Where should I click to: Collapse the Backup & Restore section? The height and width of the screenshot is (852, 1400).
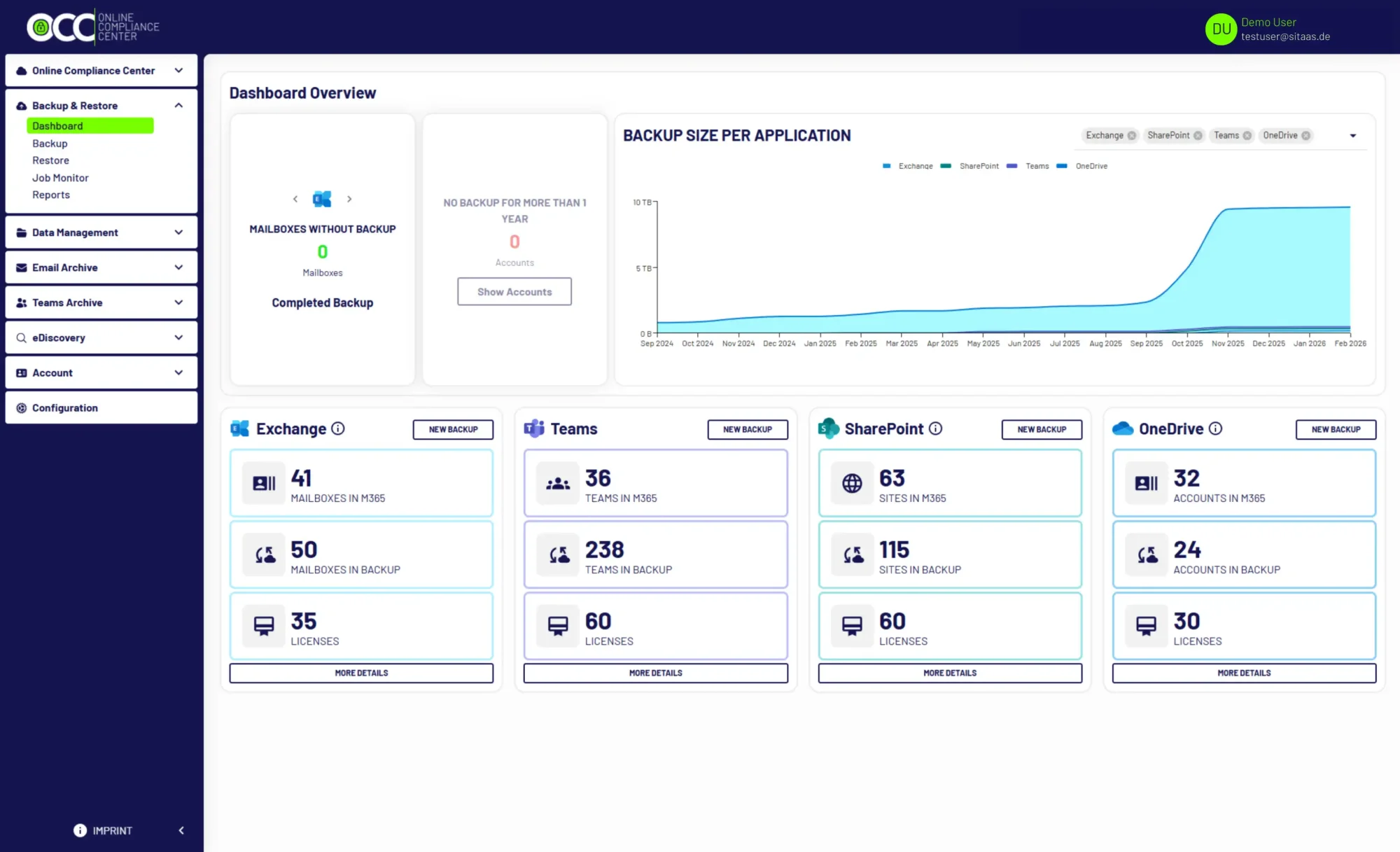[x=178, y=106]
